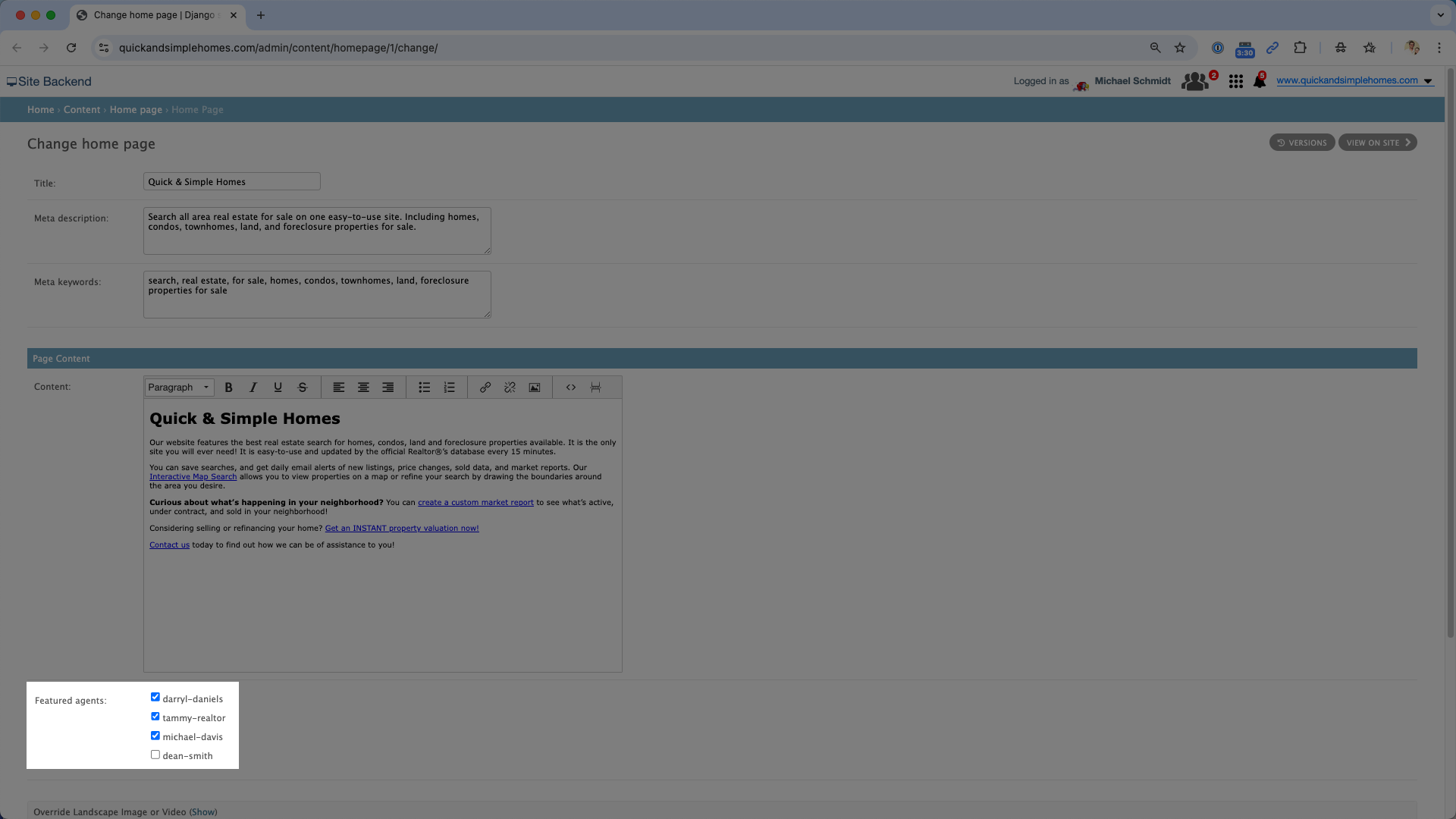The image size is (1456, 819).
Task: Expand www.quickandsimplehomes.com site dropdown
Action: click(1428, 81)
